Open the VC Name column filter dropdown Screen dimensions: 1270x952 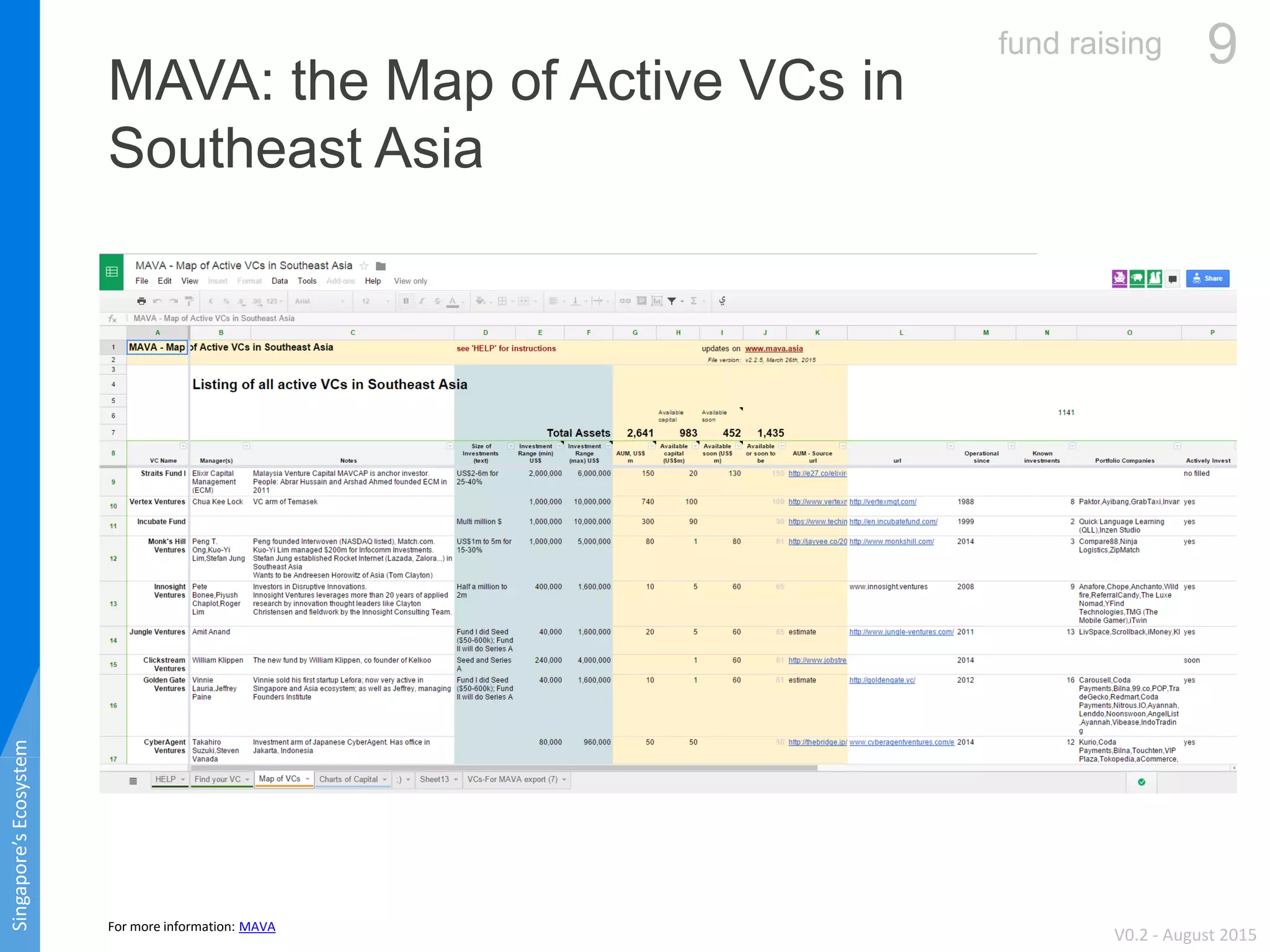click(x=183, y=446)
